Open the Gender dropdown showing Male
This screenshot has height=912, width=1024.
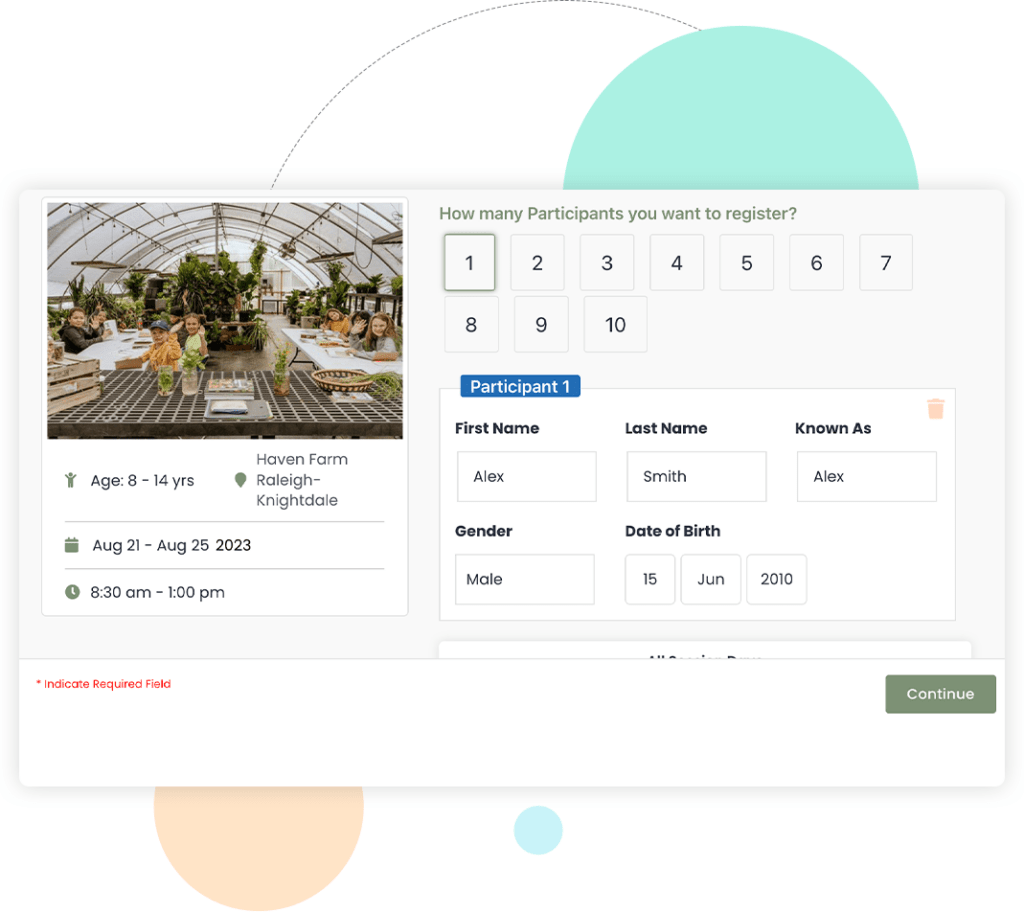524,579
